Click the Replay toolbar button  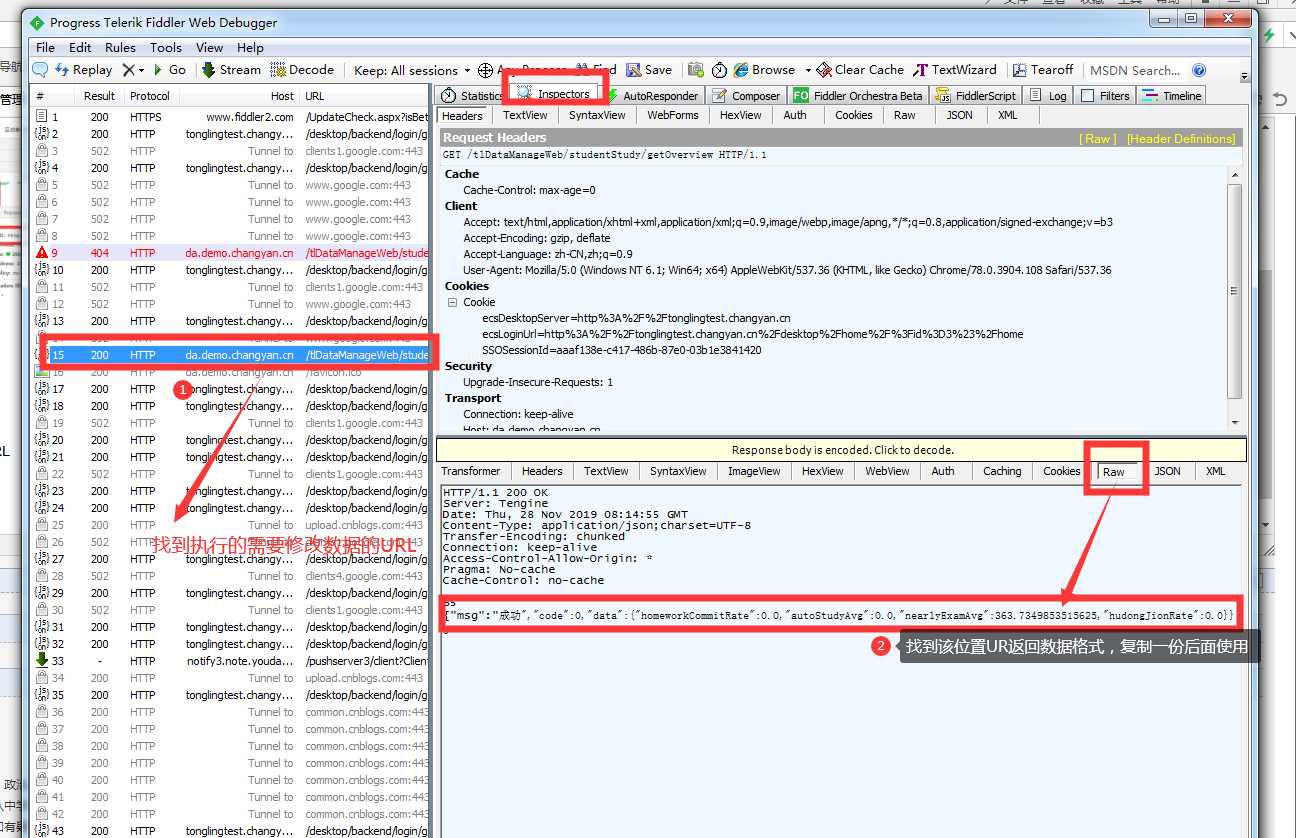pos(84,70)
